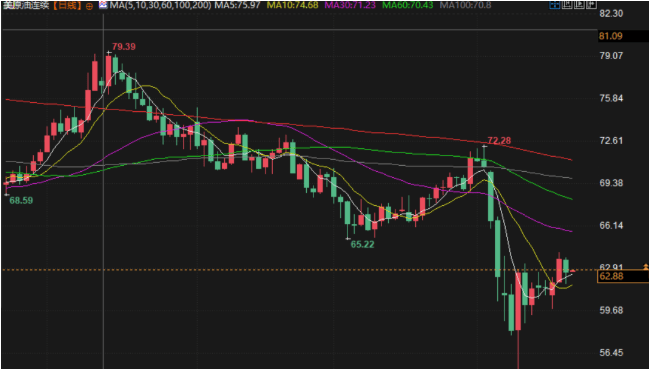Select the green MA60:70.43 legend item

408,5
